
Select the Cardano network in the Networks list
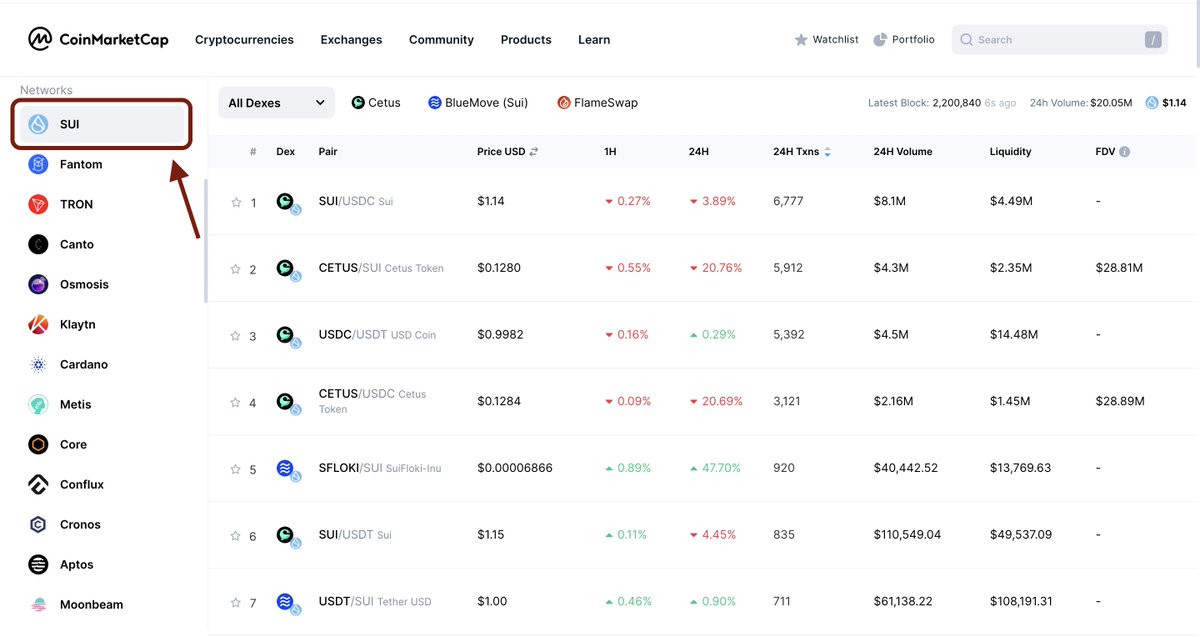[x=40, y=364]
